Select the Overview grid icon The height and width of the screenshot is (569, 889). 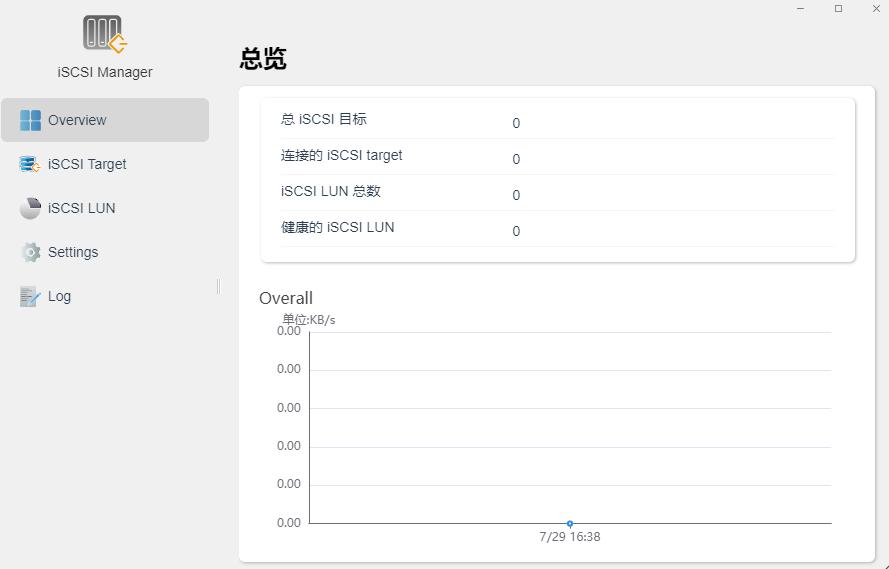30,120
